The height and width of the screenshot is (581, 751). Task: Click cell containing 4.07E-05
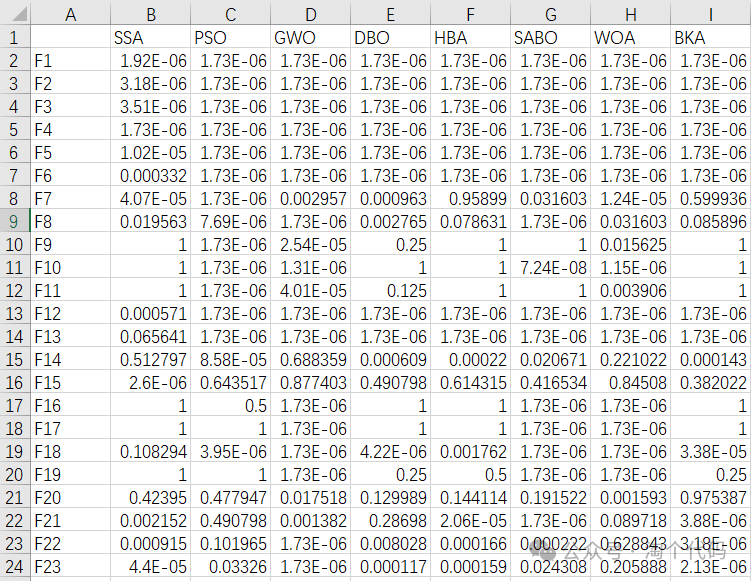[151, 198]
